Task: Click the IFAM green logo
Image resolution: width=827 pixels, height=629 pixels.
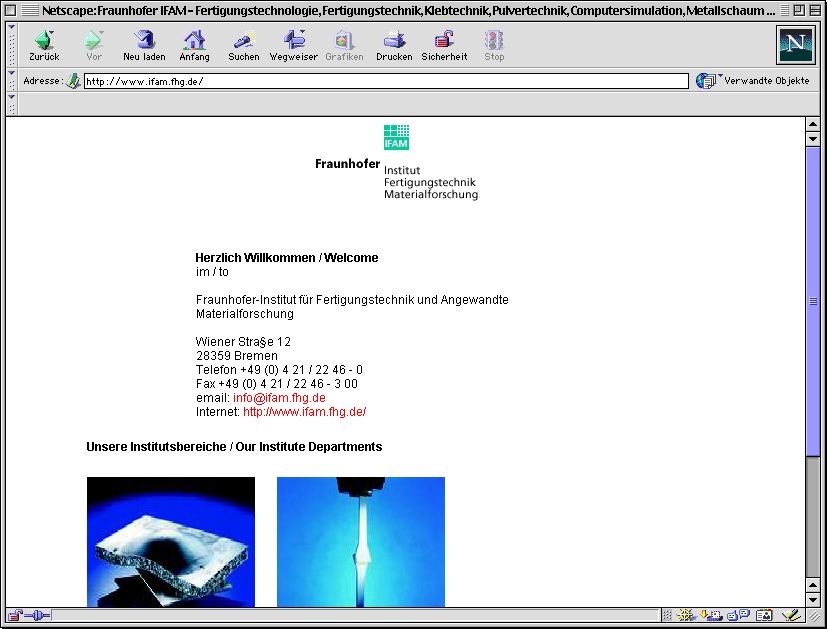Action: click(x=396, y=137)
